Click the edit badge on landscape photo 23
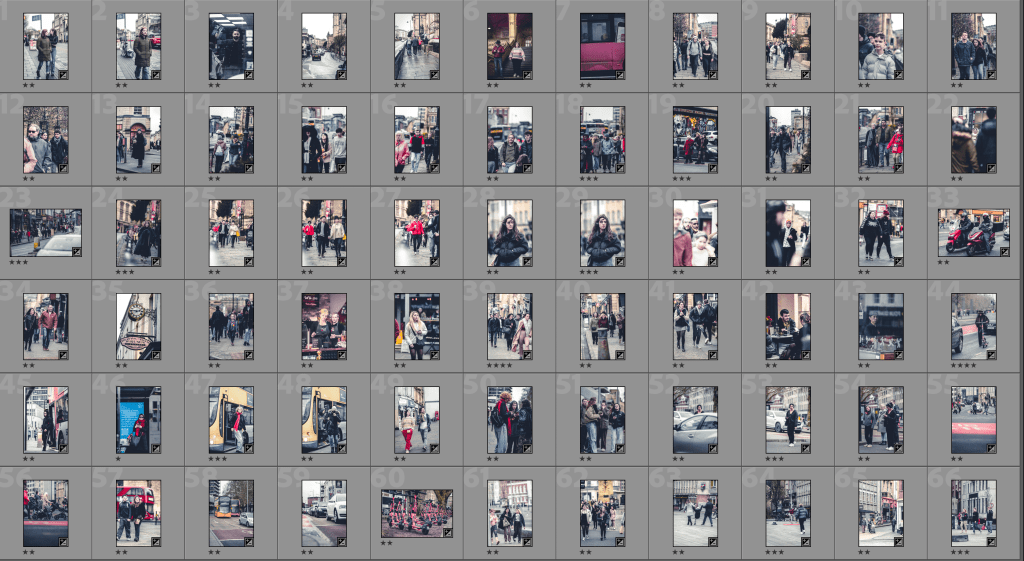 pyautogui.click(x=76, y=251)
